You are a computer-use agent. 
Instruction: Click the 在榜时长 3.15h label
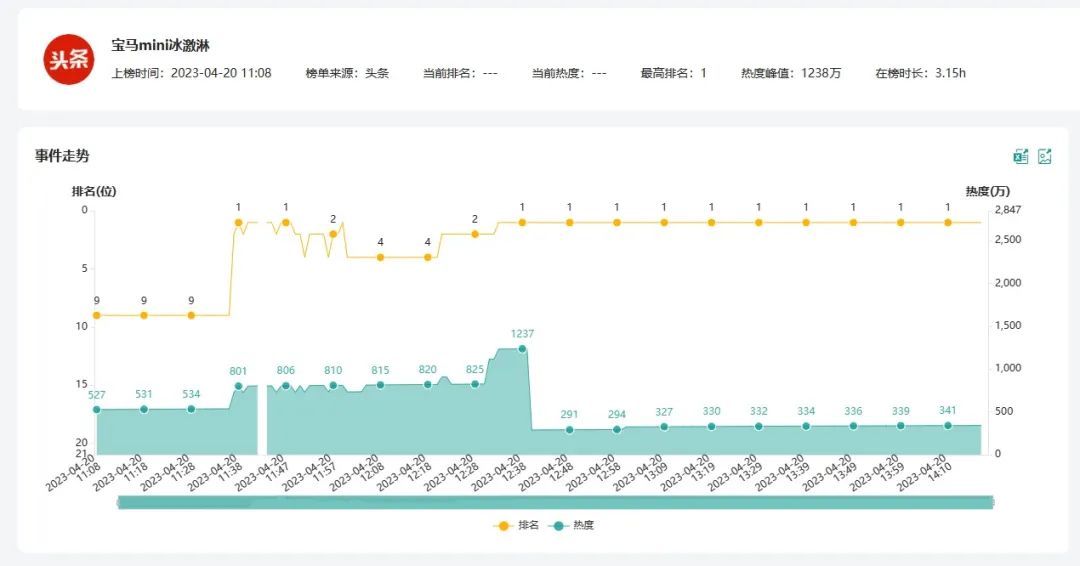click(920, 73)
